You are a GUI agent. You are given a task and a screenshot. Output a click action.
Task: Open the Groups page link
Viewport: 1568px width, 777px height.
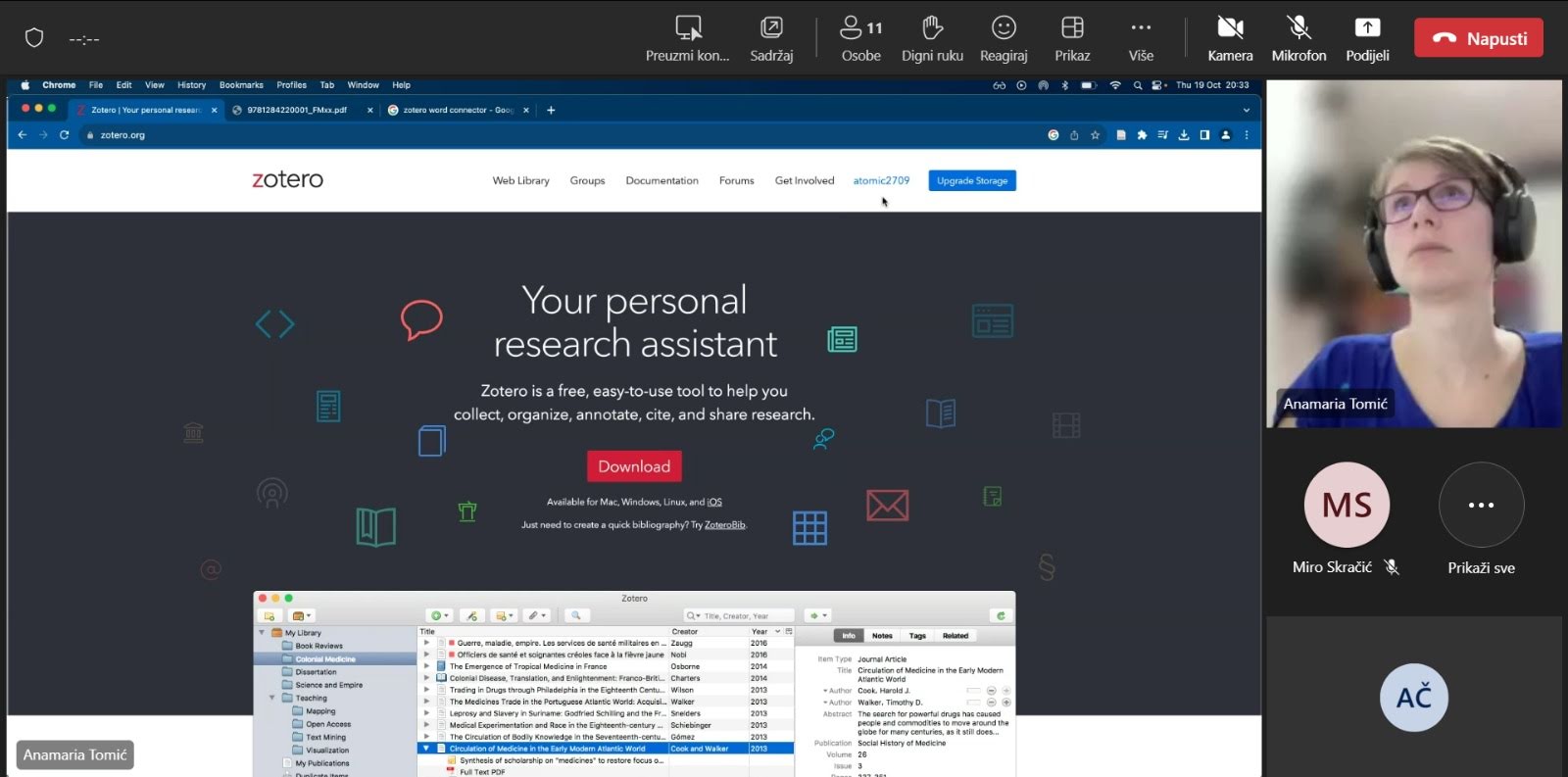(587, 180)
